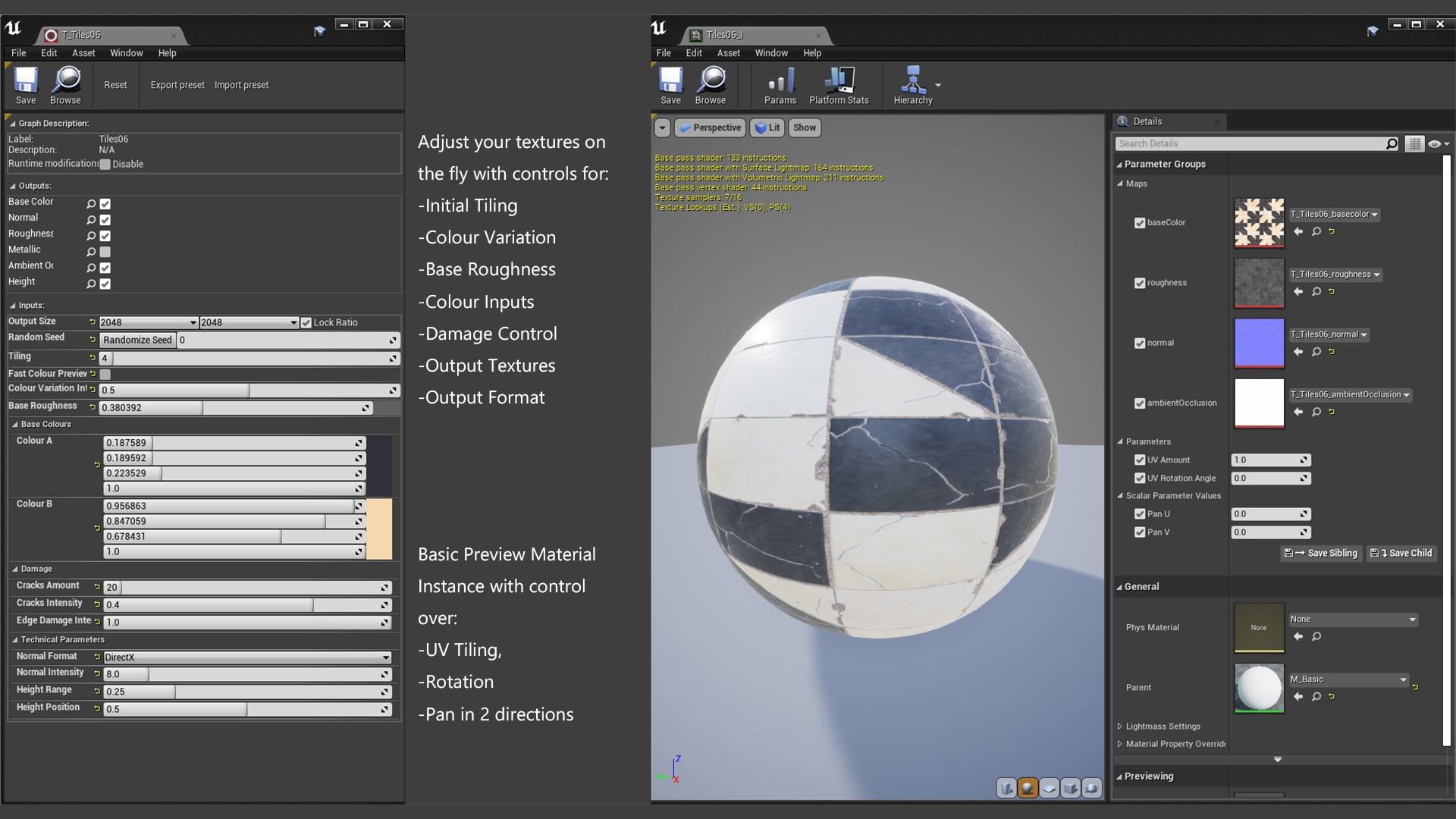Viewport: 1456px width, 819px height.
Task: Locate the baseColor texture via magnifier icon
Action: point(1316,232)
